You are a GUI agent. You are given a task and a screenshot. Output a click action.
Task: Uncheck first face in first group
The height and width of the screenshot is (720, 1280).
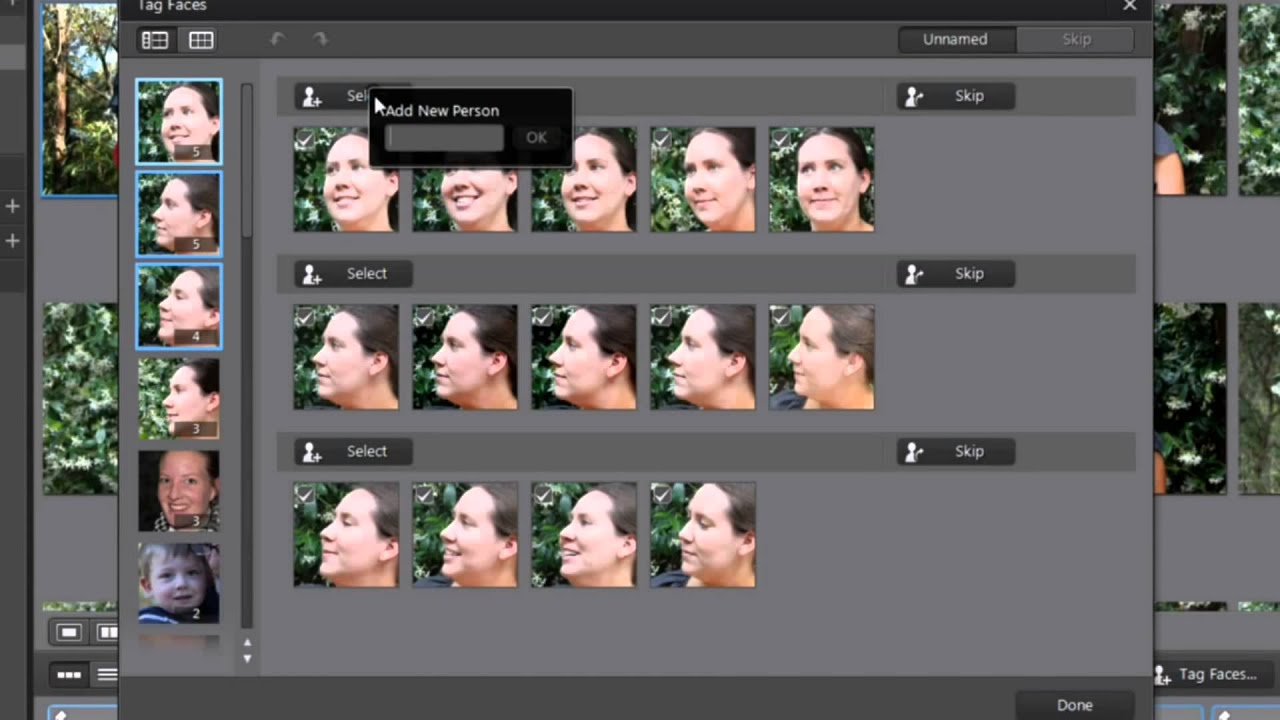coord(304,139)
